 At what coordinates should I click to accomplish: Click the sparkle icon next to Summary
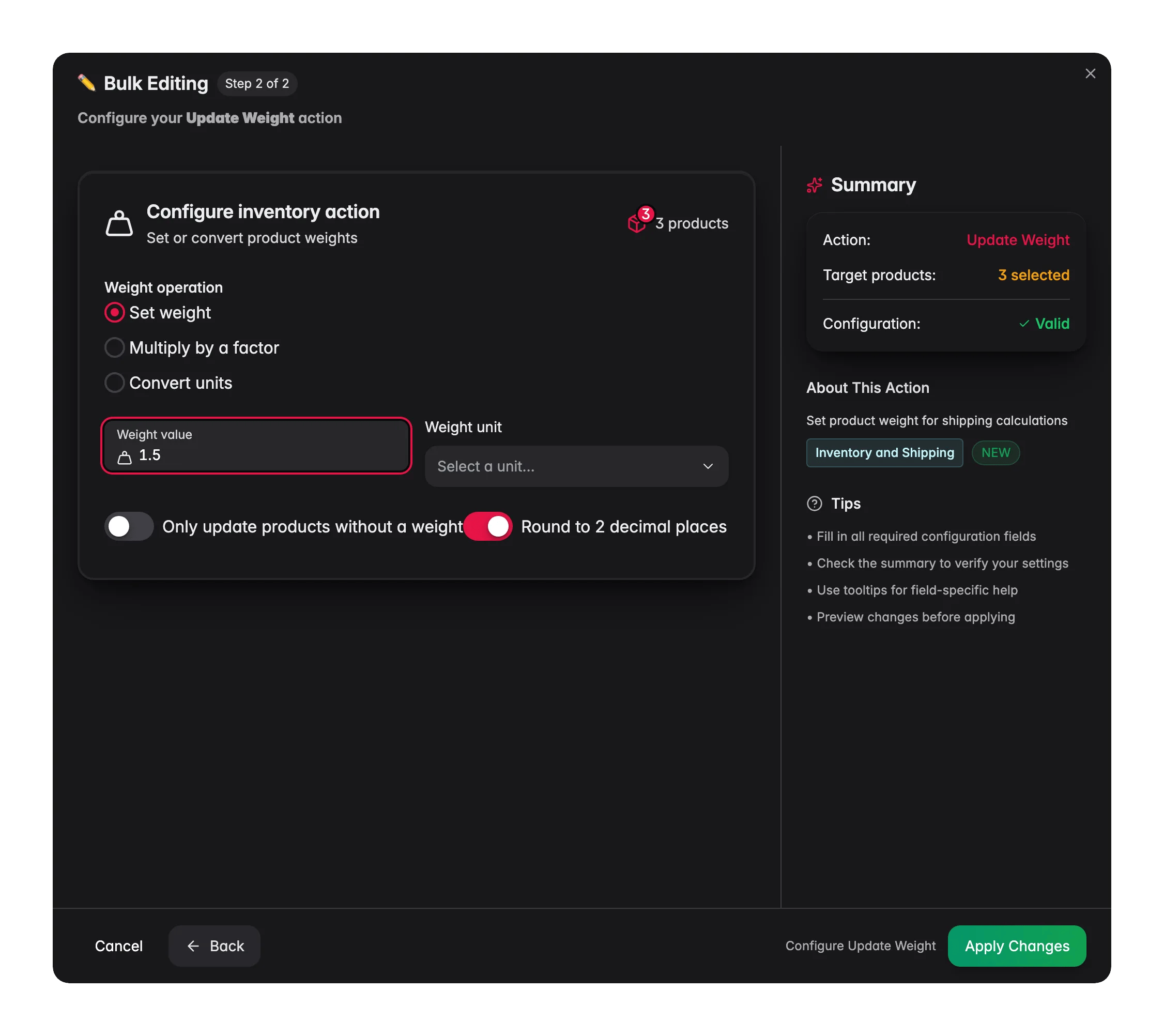pyautogui.click(x=815, y=185)
